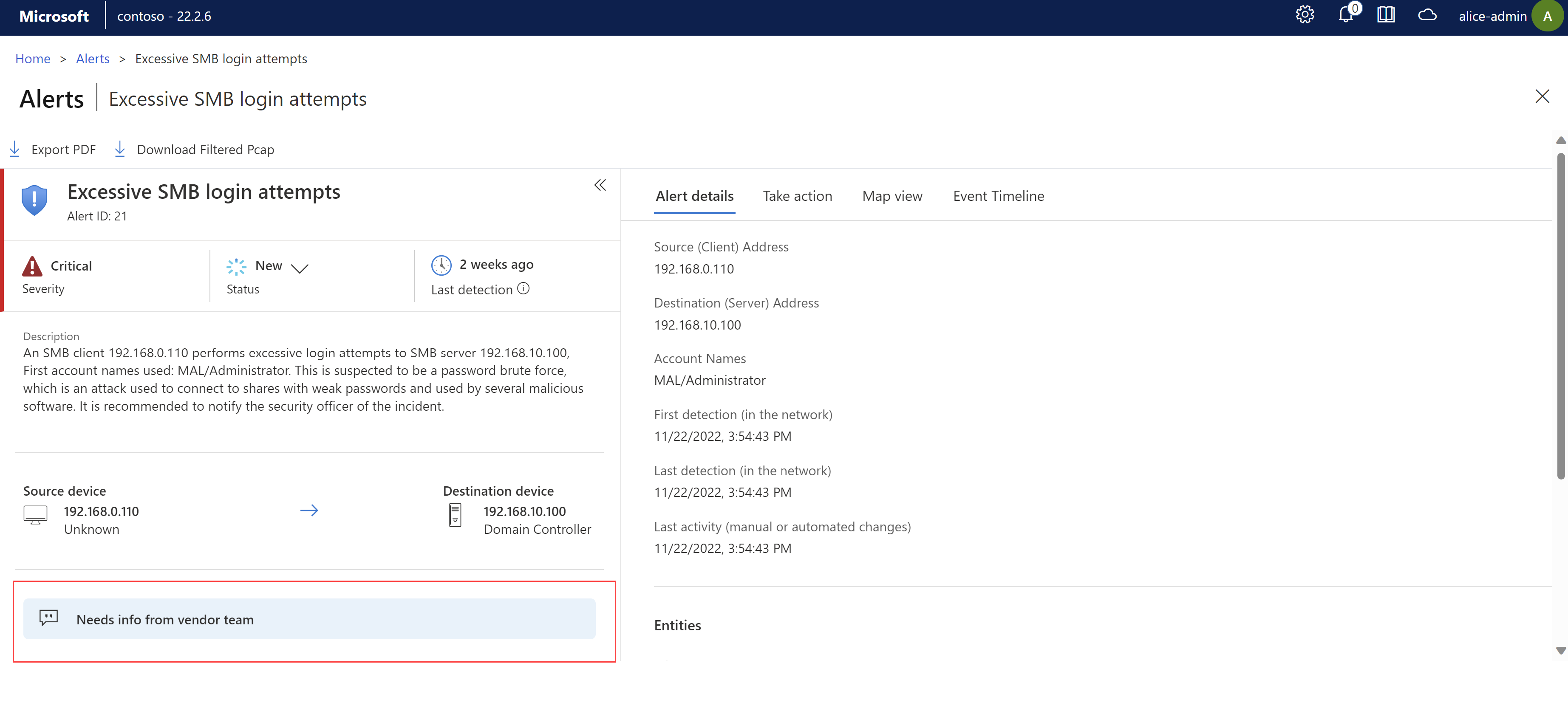Expand the Entities section

677,624
